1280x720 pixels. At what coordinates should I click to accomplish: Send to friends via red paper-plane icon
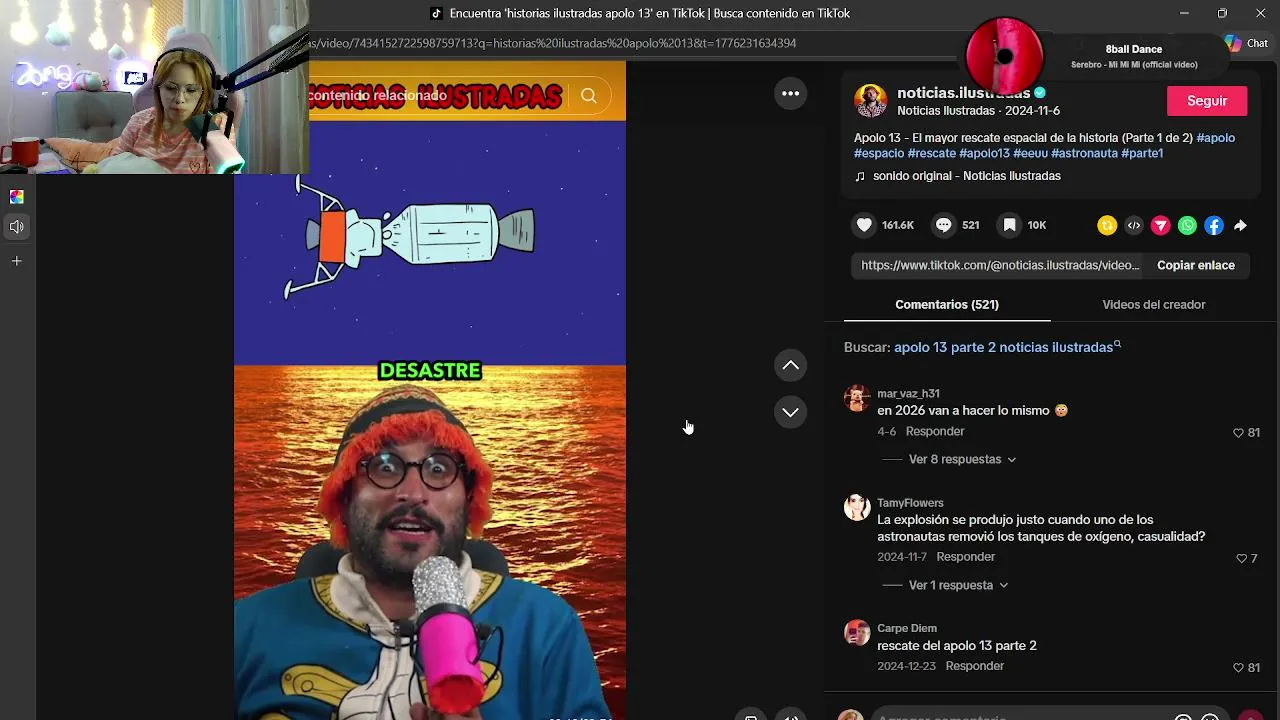pyautogui.click(x=1160, y=226)
